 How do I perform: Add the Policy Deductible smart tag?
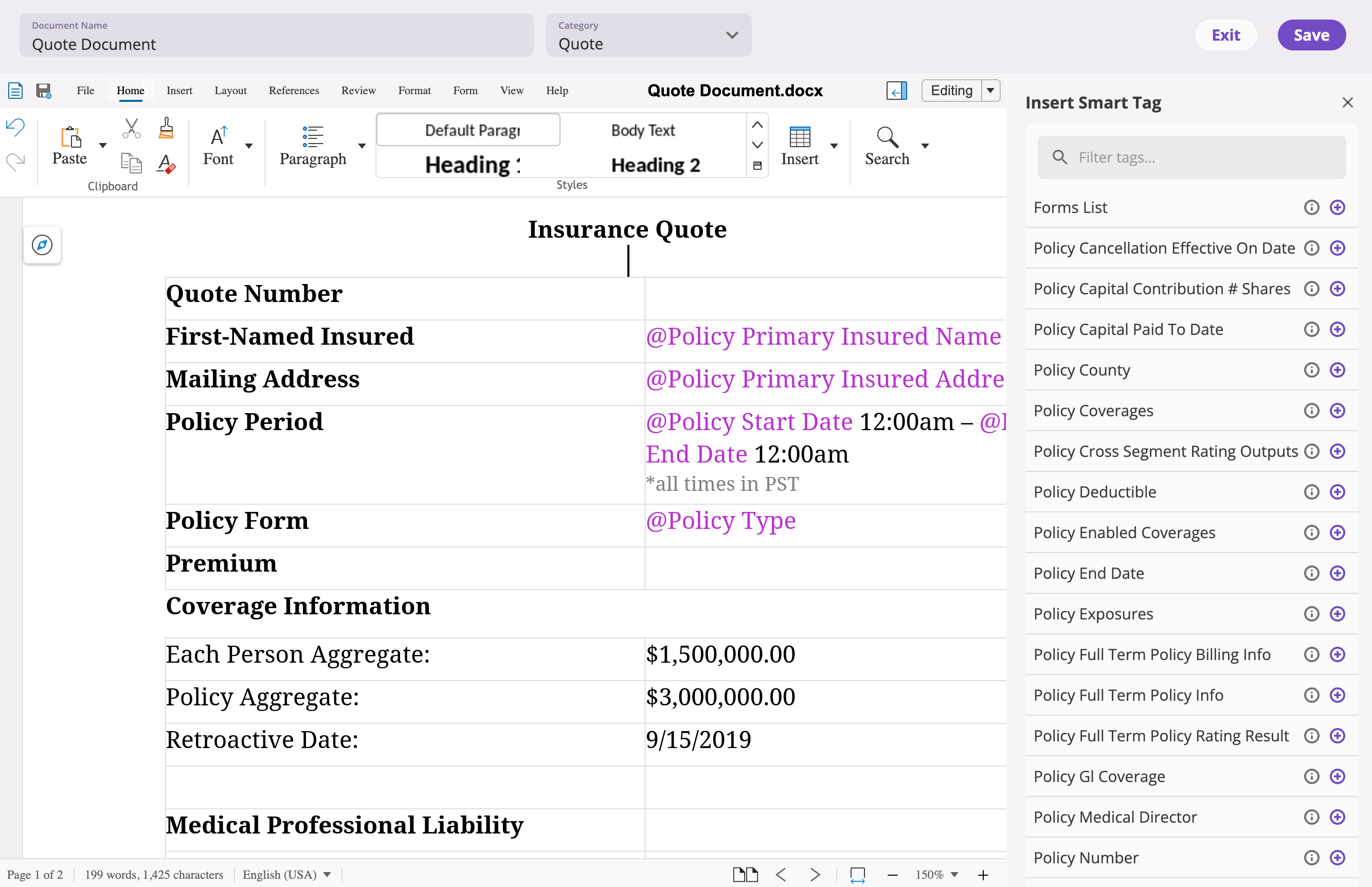click(x=1337, y=492)
